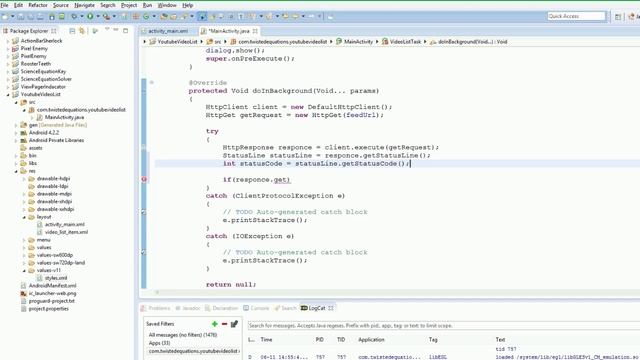The image size is (640, 360).
Task: Expand the RoosterTeeth project
Action: point(8,64)
